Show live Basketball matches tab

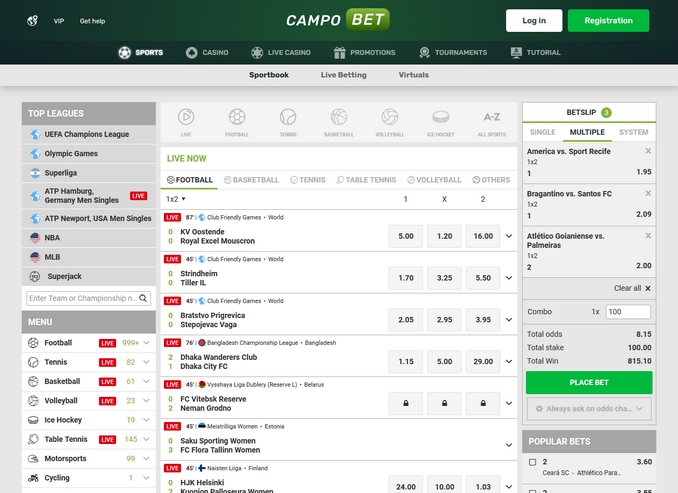coord(251,180)
